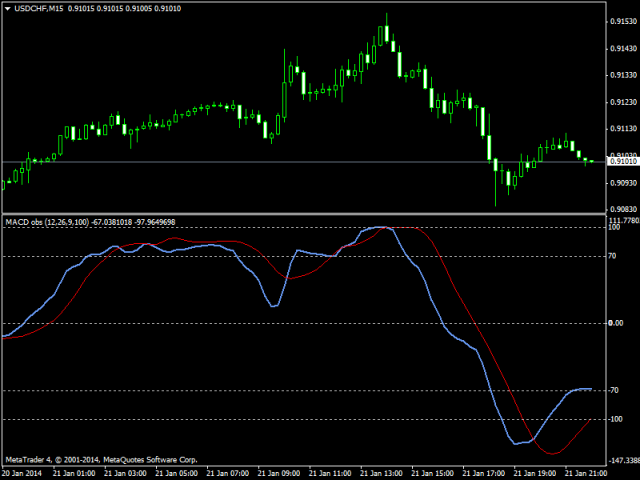Click the 21 Jan 03:00 time label
The height and width of the screenshot is (480, 640).
[x=125, y=473]
